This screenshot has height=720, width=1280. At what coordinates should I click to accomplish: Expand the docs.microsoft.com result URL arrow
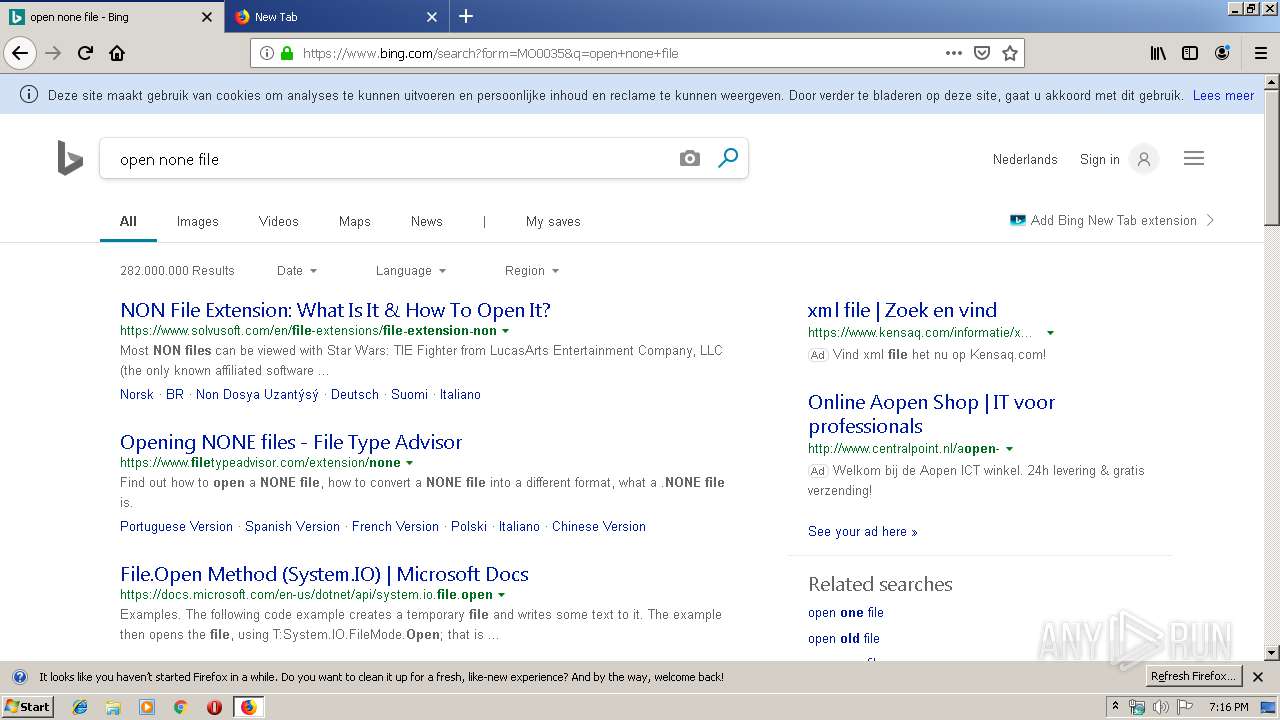tap(501, 595)
